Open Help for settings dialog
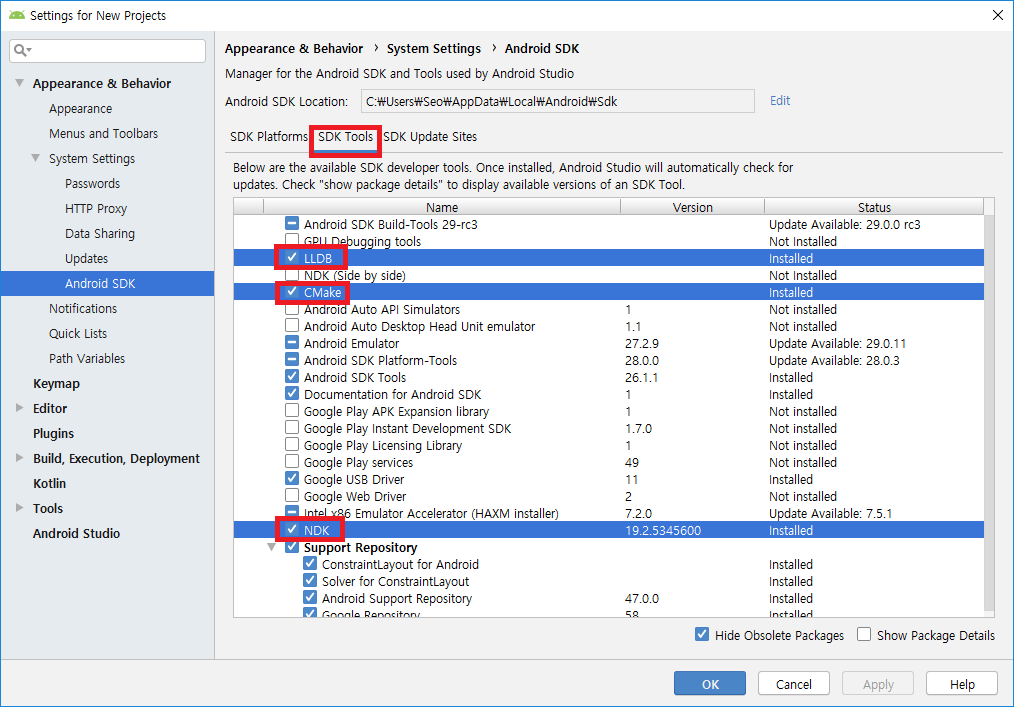This screenshot has width=1014, height=707. coord(962,684)
